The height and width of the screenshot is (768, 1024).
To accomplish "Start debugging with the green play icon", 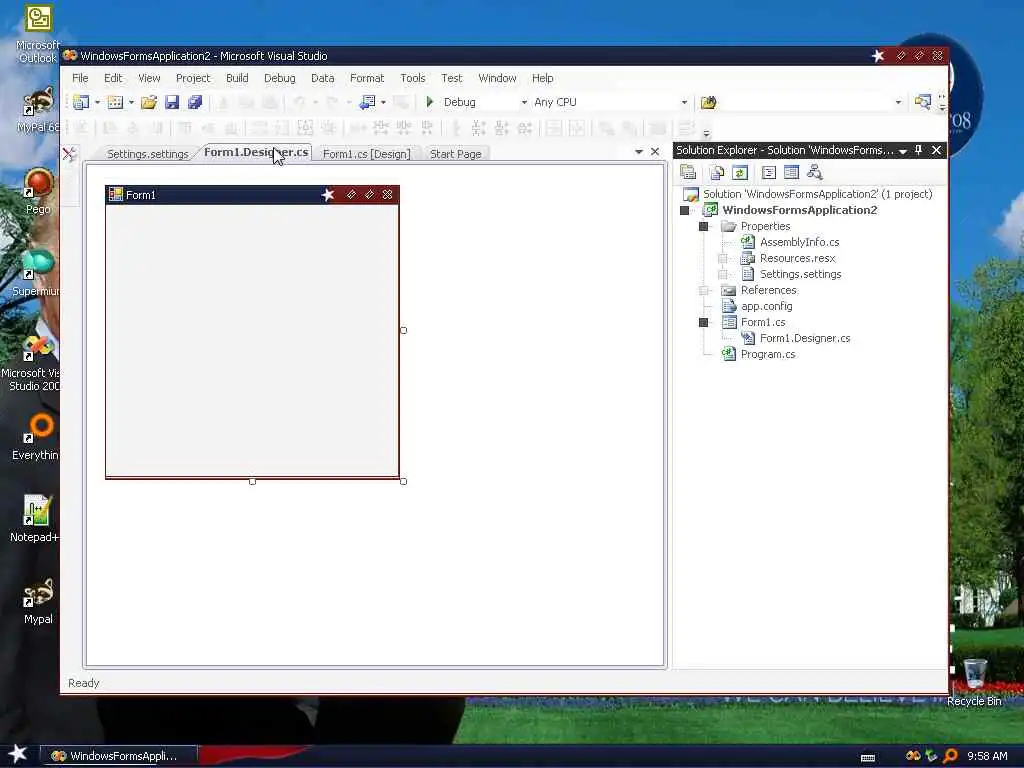I will pyautogui.click(x=430, y=102).
